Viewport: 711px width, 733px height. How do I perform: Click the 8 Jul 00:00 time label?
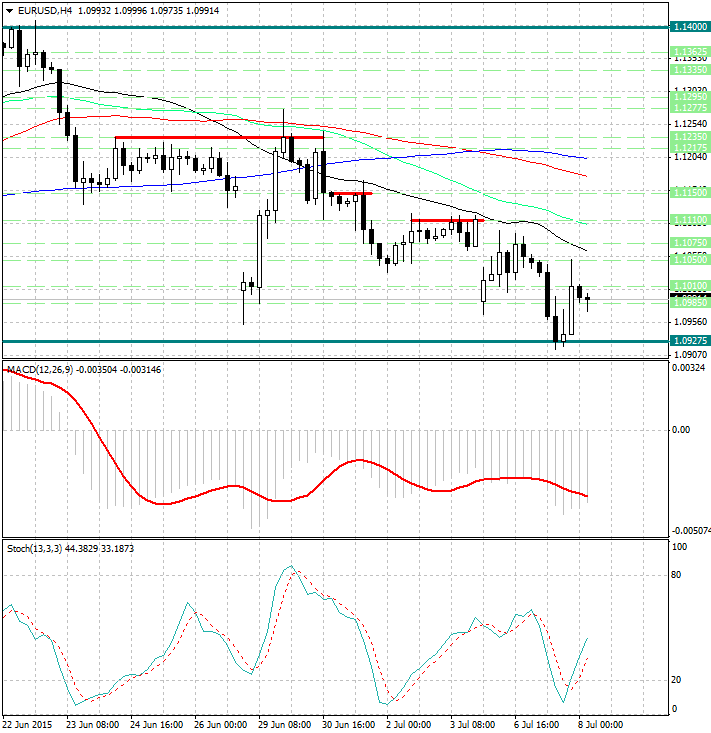(601, 725)
